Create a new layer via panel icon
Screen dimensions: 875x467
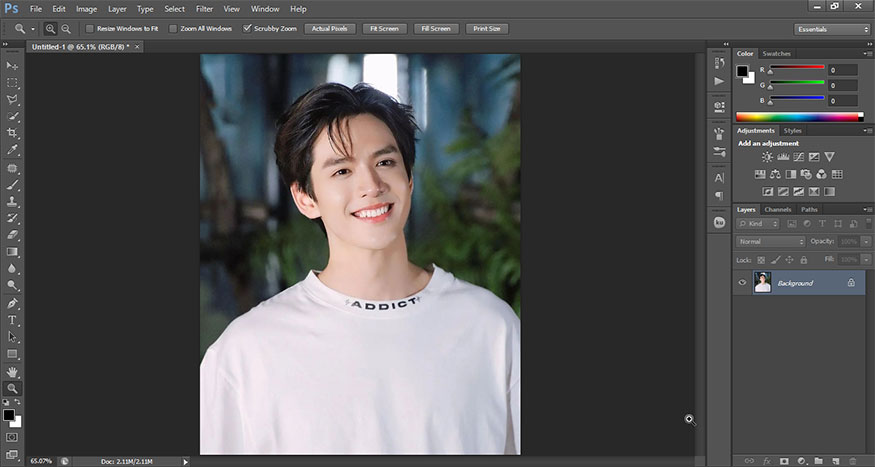(837, 461)
